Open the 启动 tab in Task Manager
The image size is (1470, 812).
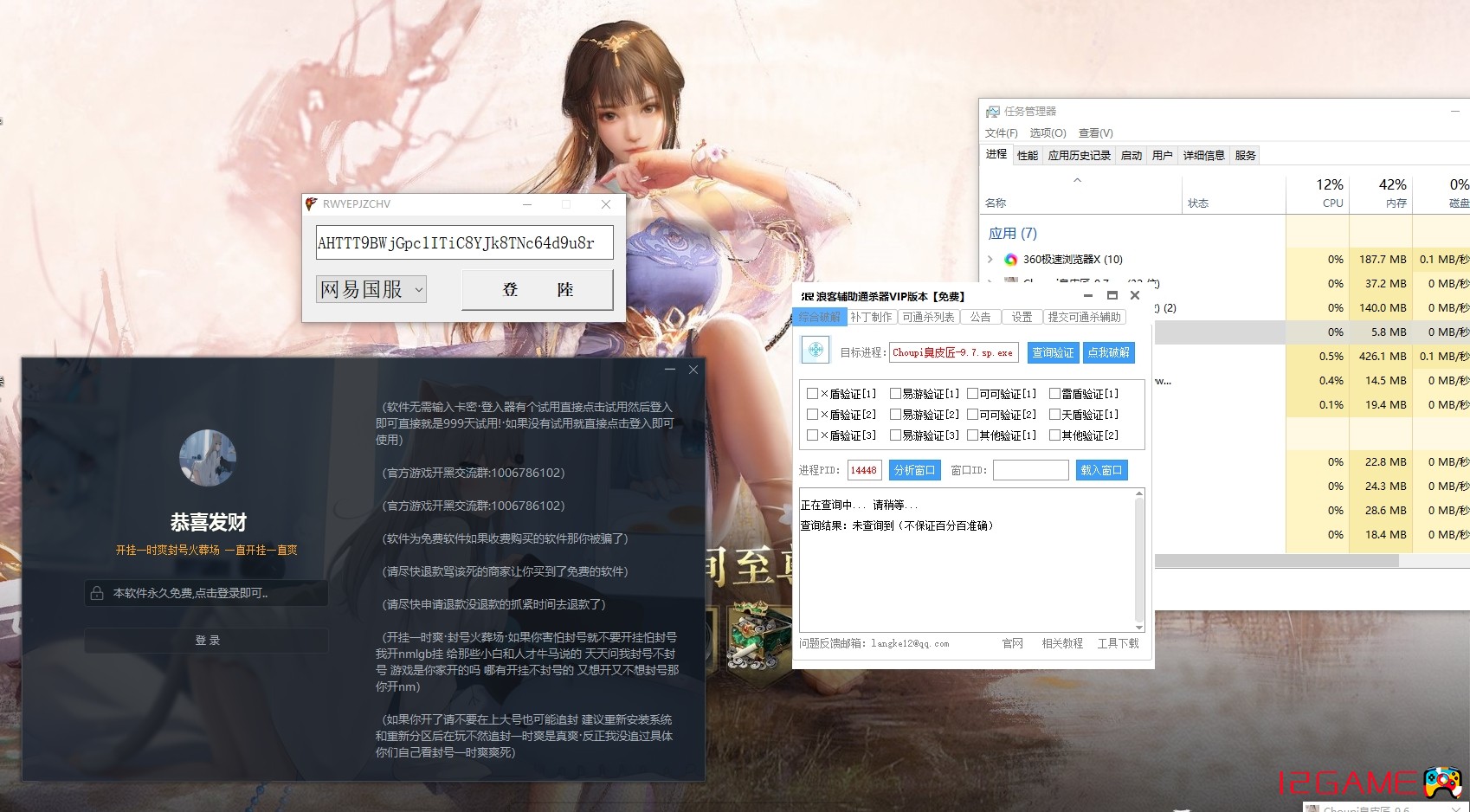pyautogui.click(x=1132, y=156)
